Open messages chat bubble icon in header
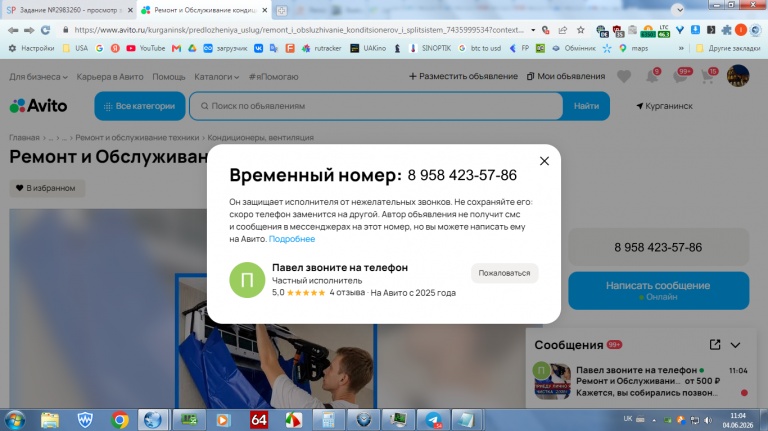The image size is (768, 431). 681,76
